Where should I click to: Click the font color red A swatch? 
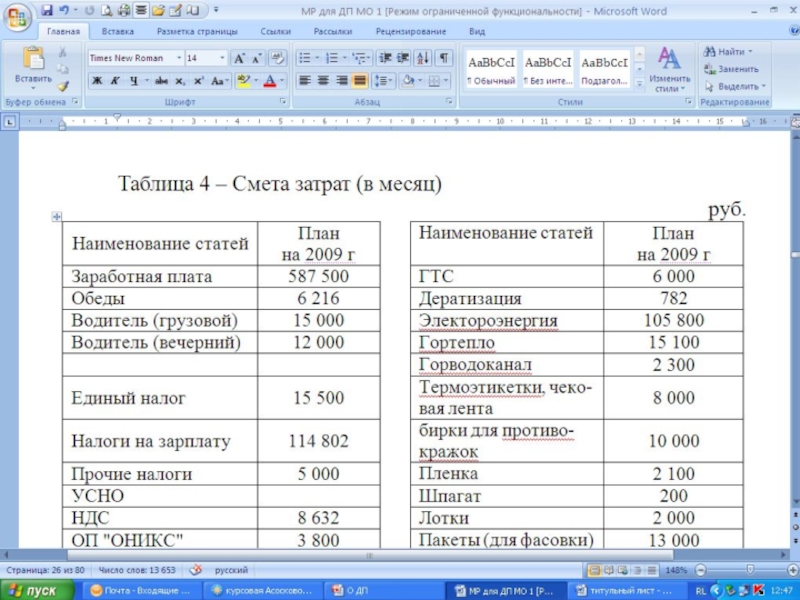(270, 80)
